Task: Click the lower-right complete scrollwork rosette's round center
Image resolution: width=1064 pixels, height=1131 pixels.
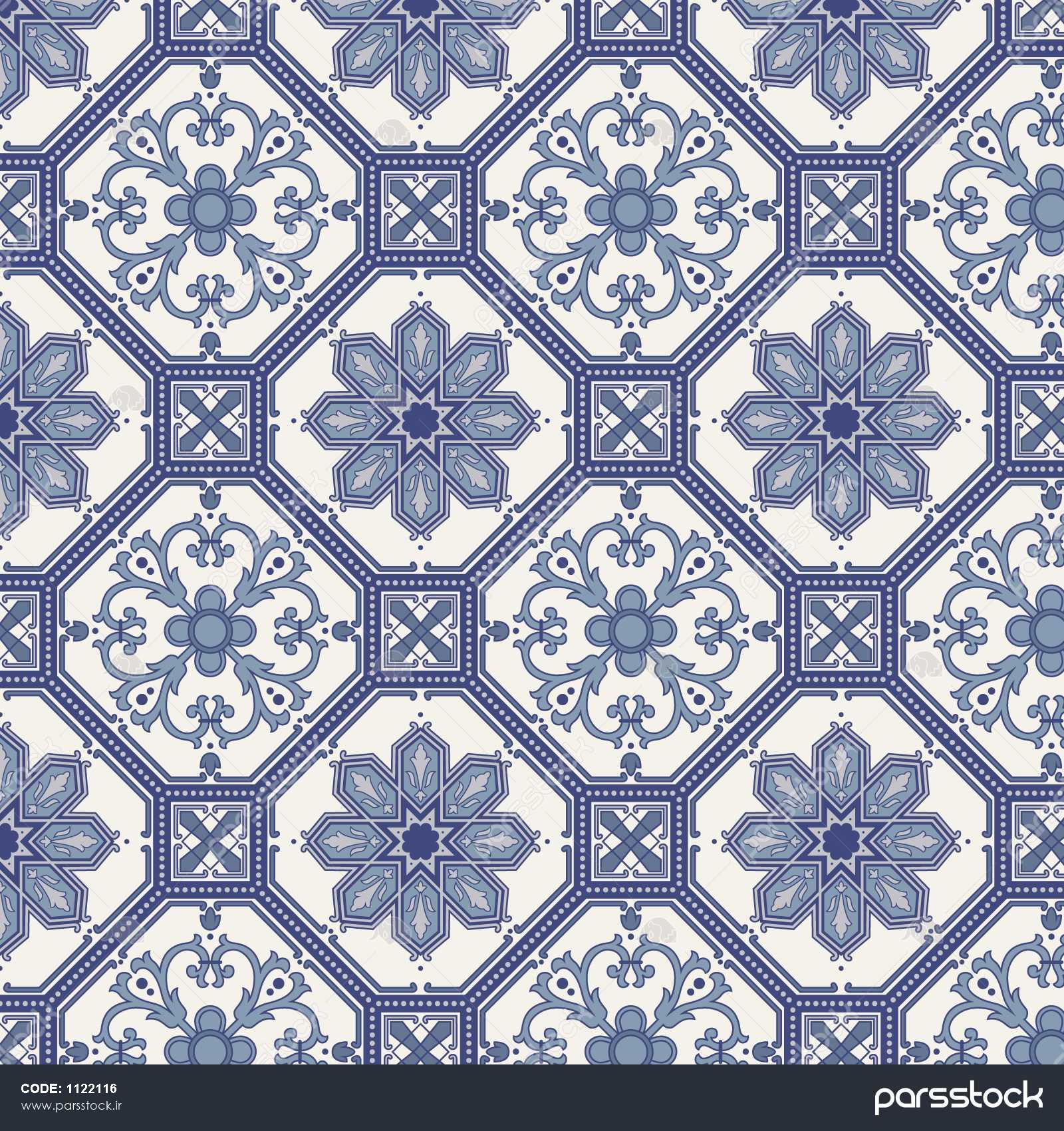Action: [627, 626]
